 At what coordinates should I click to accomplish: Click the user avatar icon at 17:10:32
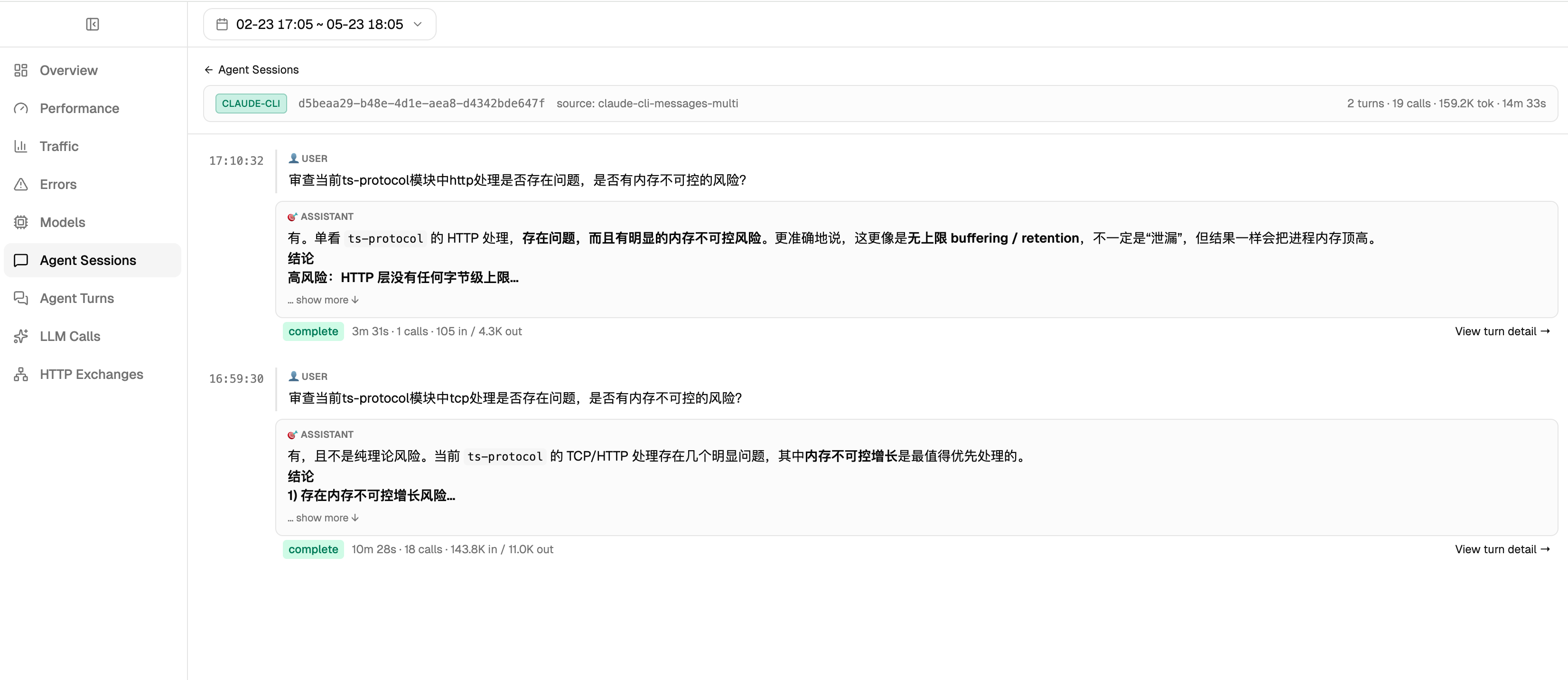click(x=293, y=159)
